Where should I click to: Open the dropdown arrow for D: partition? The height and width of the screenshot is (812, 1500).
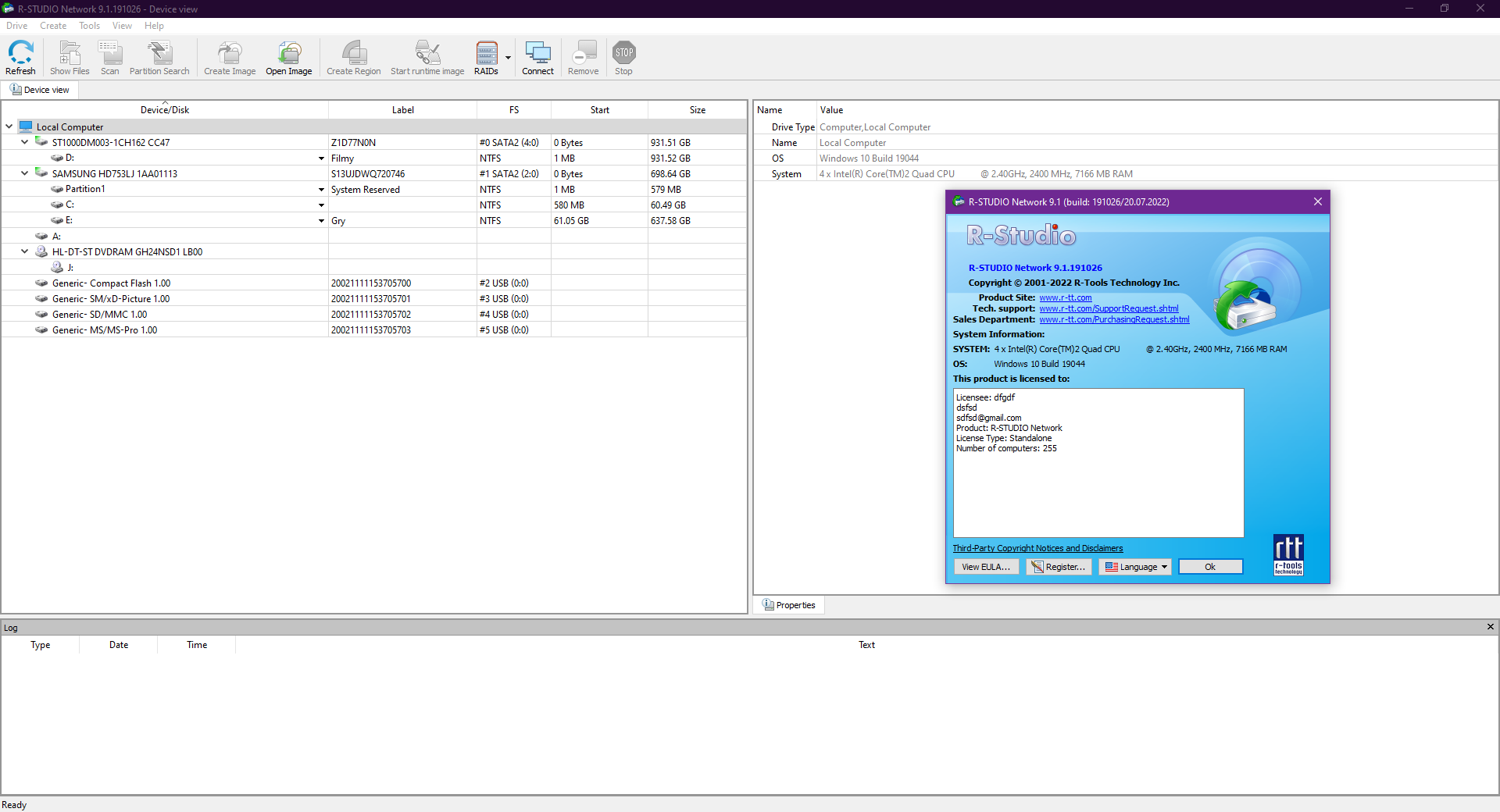click(321, 158)
